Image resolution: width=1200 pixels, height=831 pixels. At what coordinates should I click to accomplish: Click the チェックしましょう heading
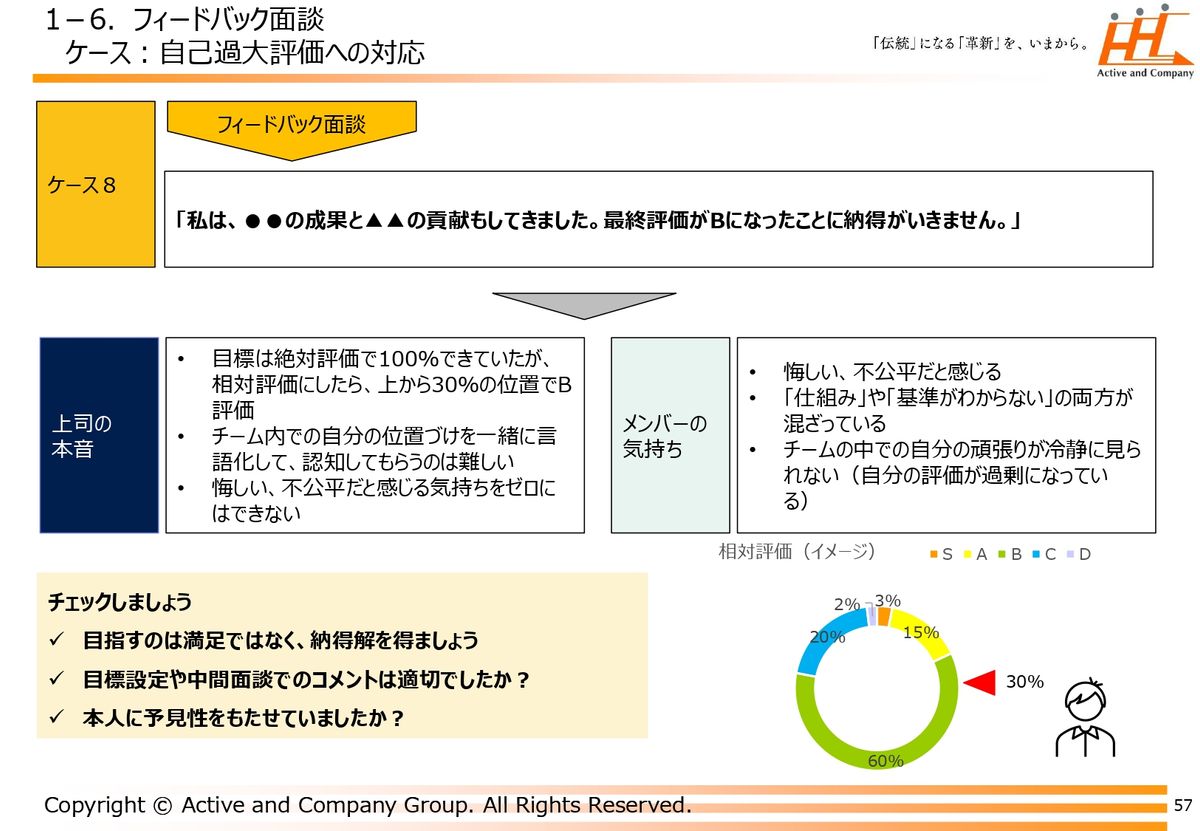(119, 603)
